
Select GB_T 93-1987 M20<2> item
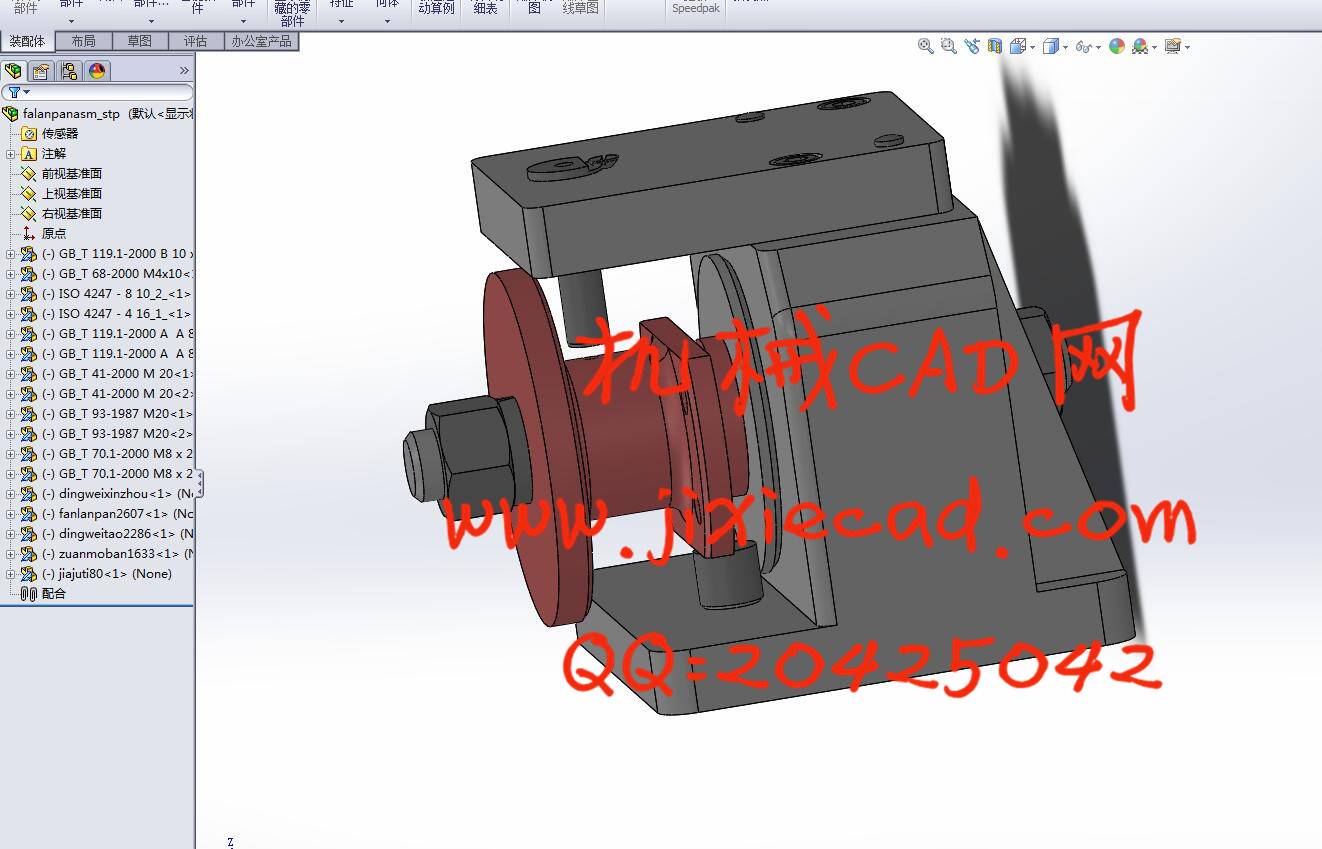point(118,433)
